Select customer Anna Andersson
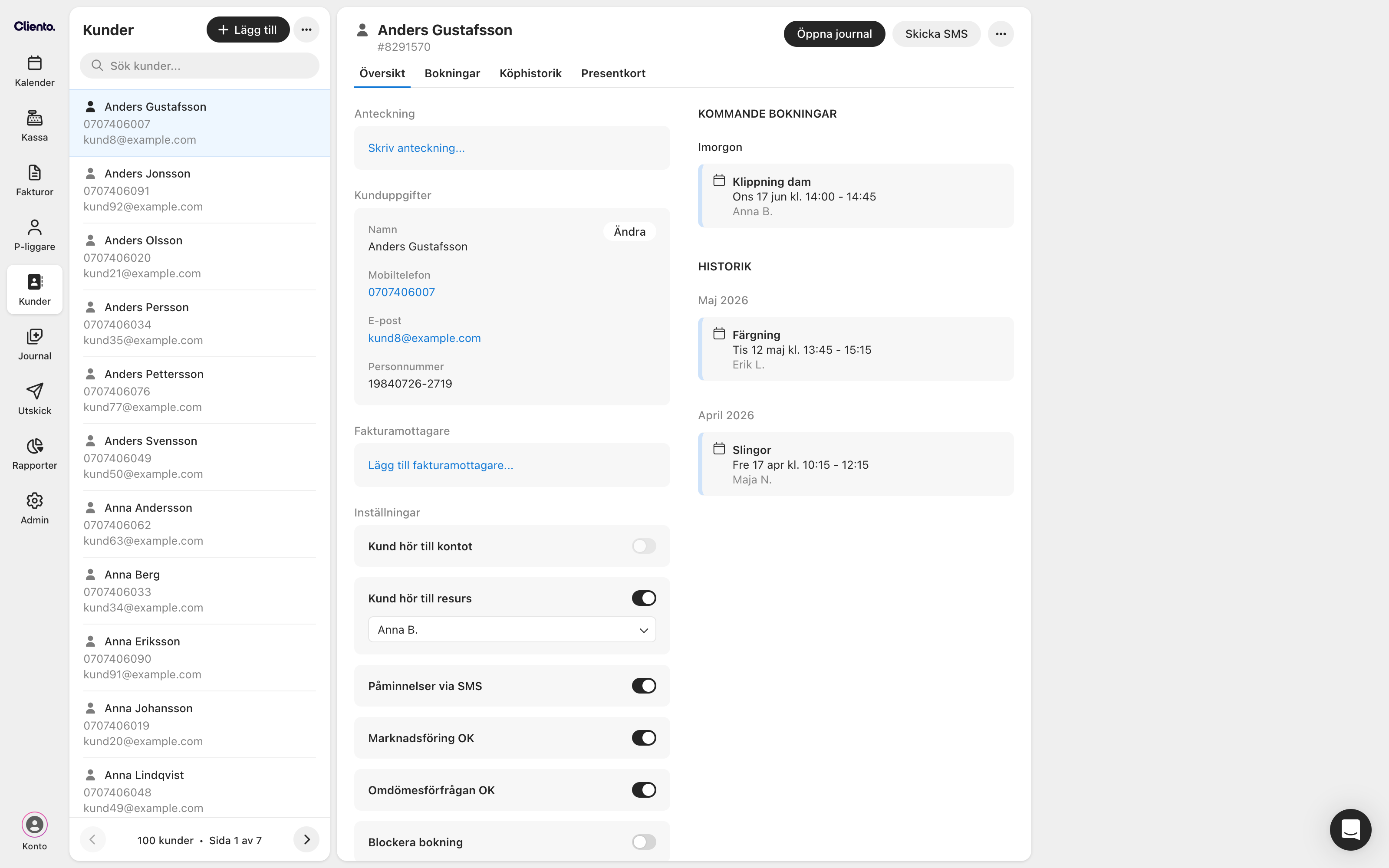The image size is (1389, 868). [x=200, y=524]
